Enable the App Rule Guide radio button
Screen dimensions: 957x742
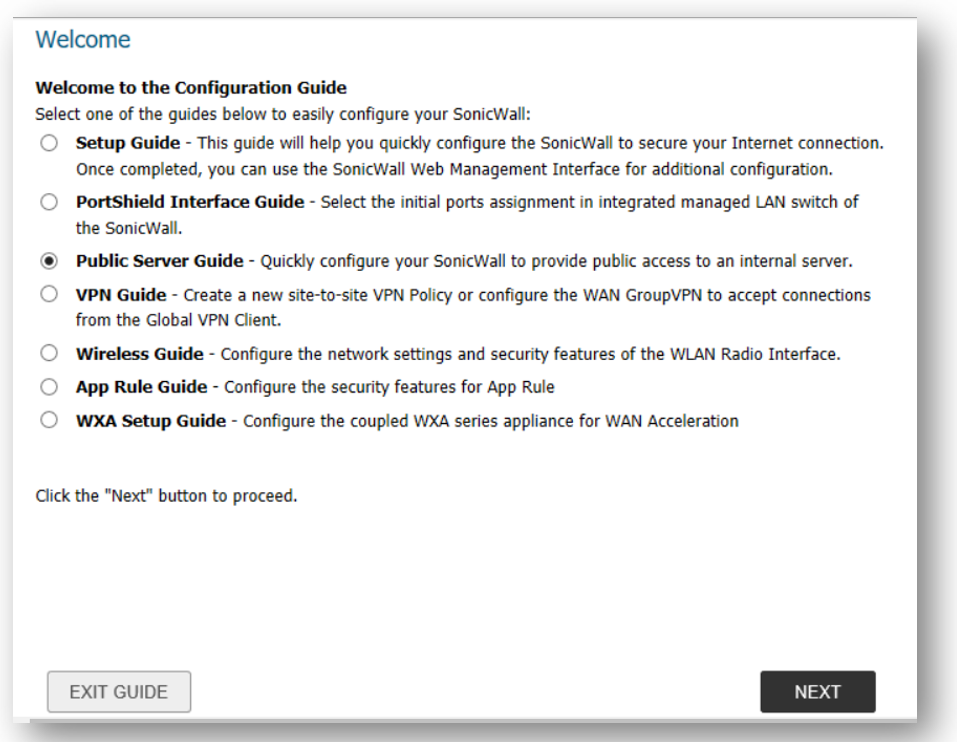coord(49,387)
